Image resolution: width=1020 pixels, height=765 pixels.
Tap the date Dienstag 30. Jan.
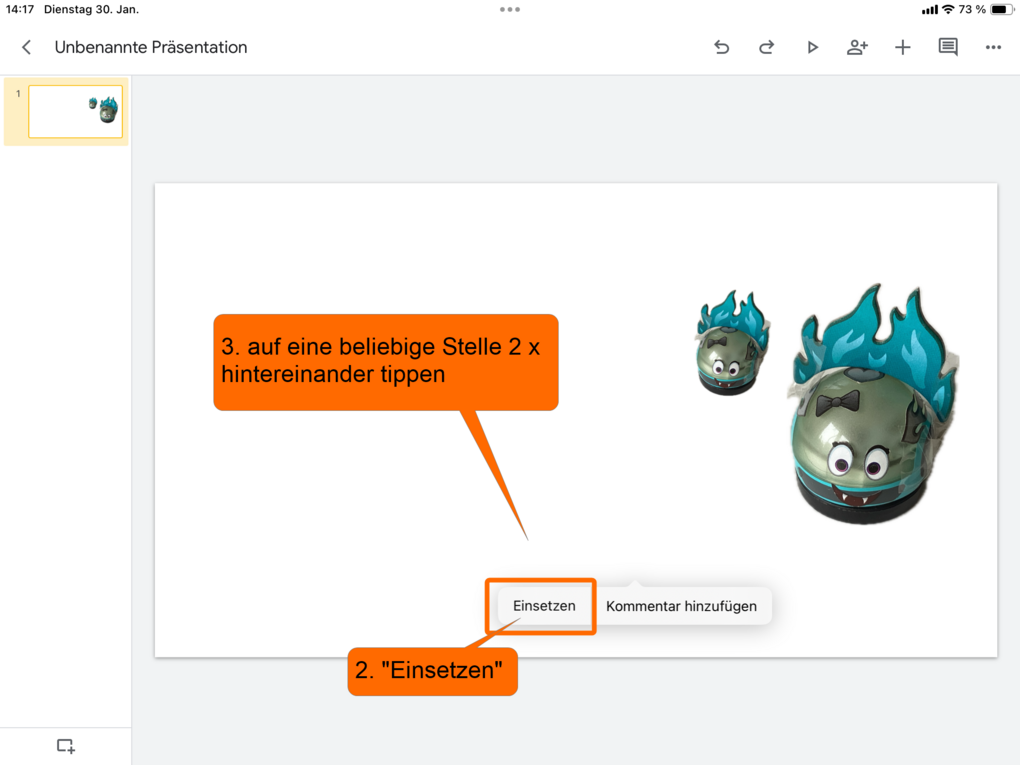[x=91, y=9]
